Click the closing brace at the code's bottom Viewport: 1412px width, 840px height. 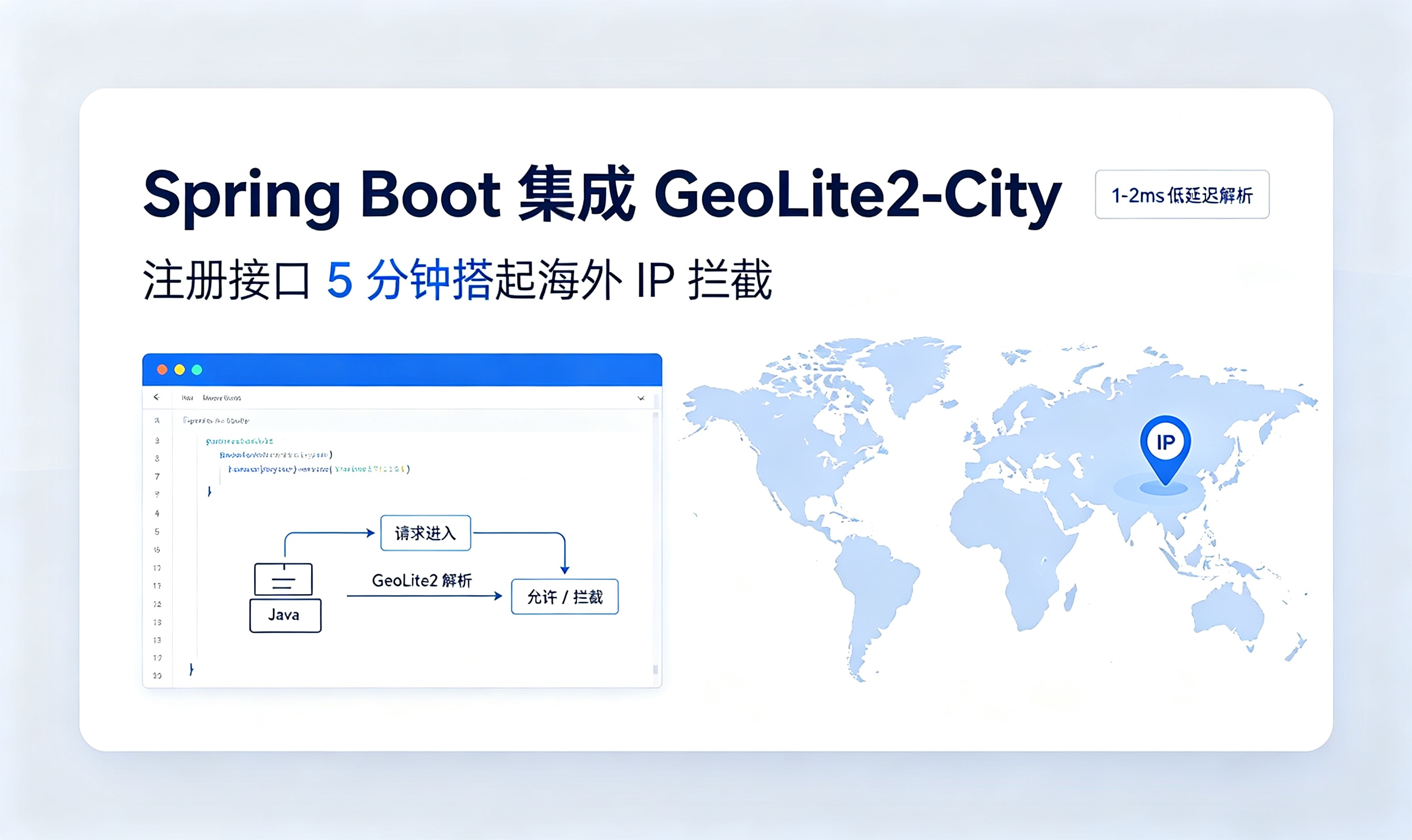pyautogui.click(x=191, y=669)
